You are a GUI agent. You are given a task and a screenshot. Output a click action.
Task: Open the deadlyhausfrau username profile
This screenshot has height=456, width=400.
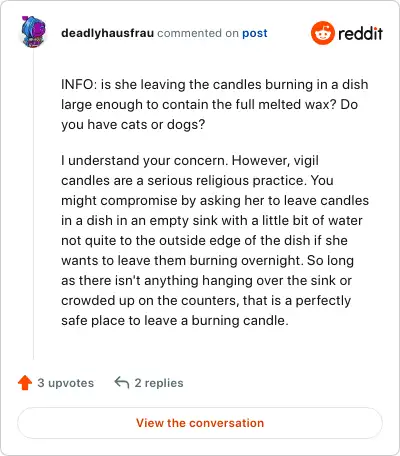click(107, 33)
